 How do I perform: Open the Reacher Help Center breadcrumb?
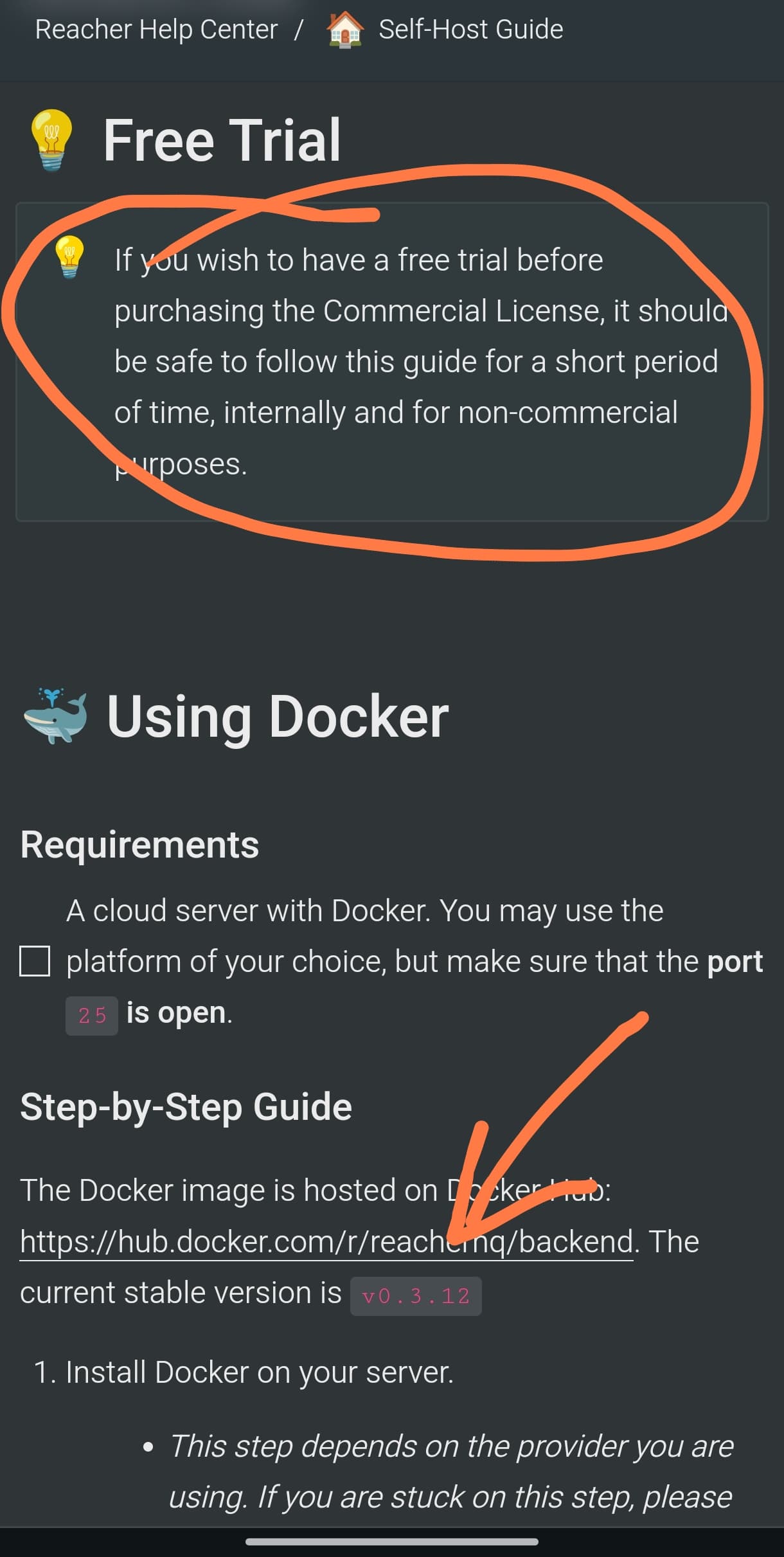[156, 30]
